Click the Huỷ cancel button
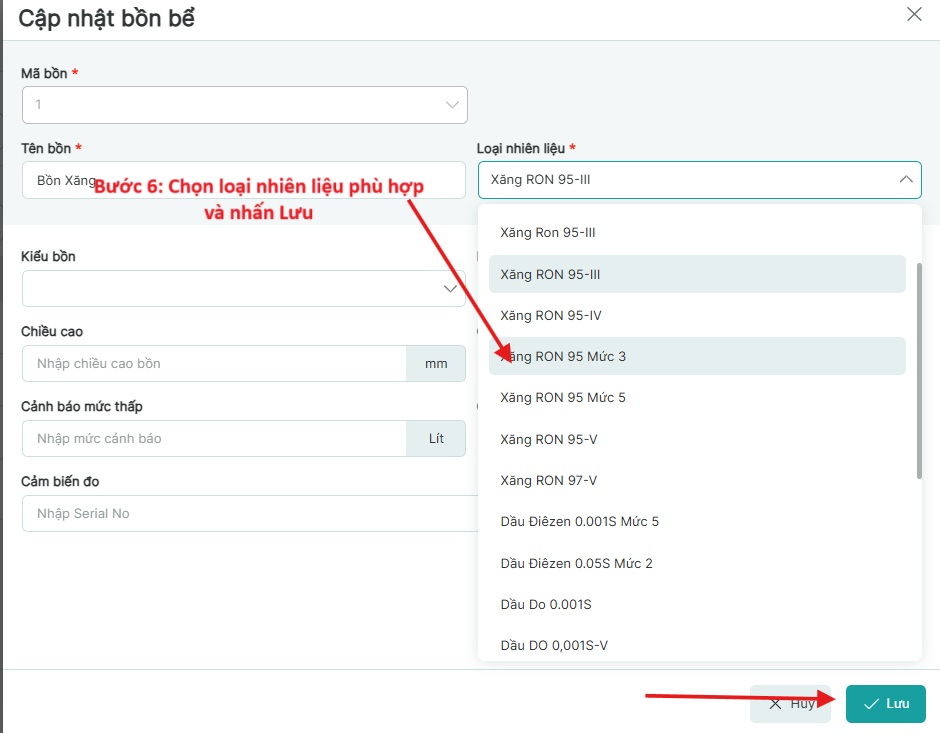The image size is (940, 733). pyautogui.click(x=790, y=704)
